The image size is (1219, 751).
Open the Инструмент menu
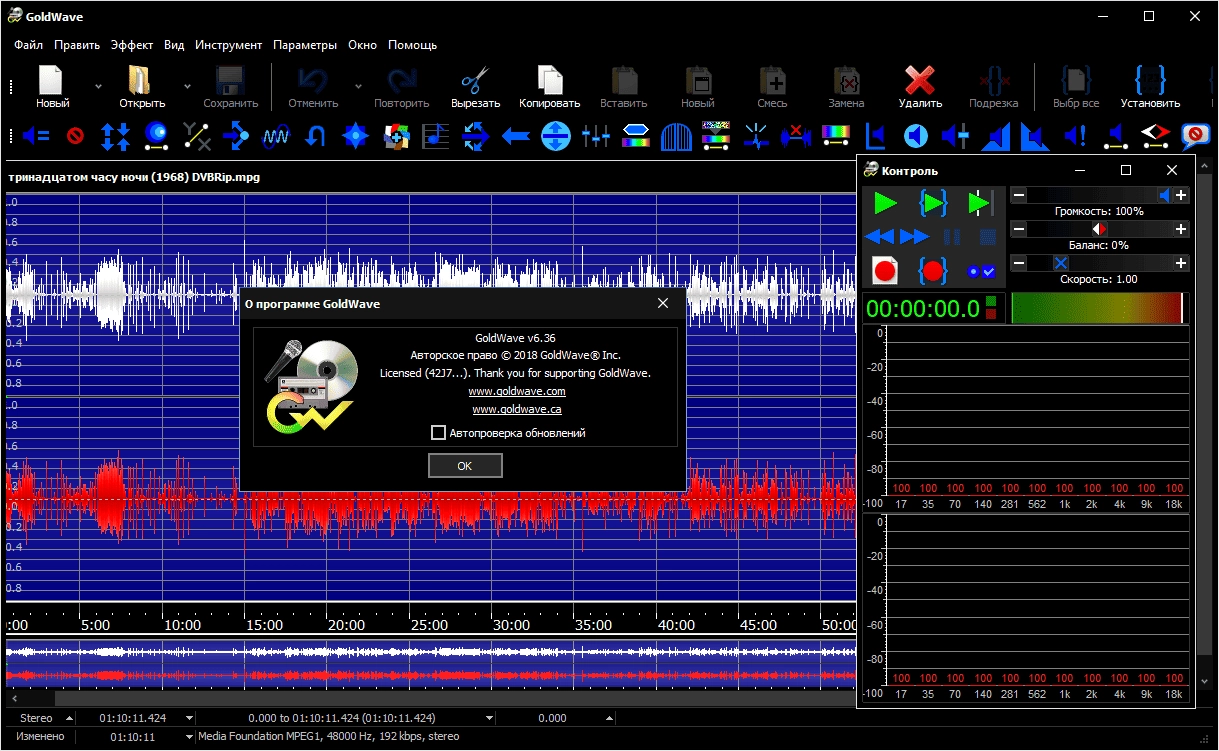(x=229, y=45)
